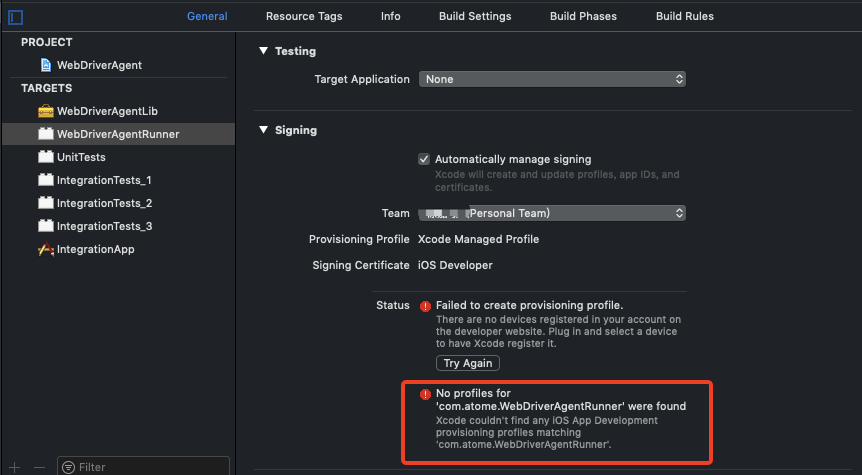The image size is (862, 475).
Task: Click the IntegrationApp application icon
Action: (46, 249)
